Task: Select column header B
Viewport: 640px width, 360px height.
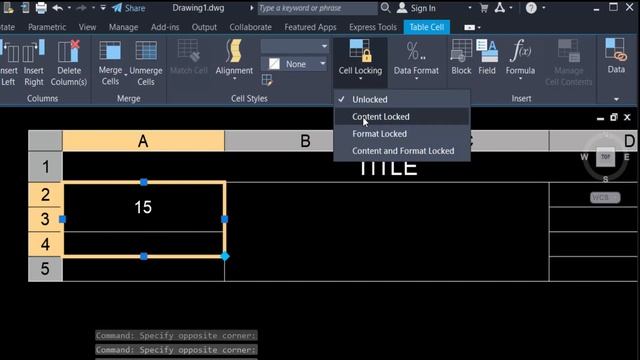Action: tap(305, 141)
